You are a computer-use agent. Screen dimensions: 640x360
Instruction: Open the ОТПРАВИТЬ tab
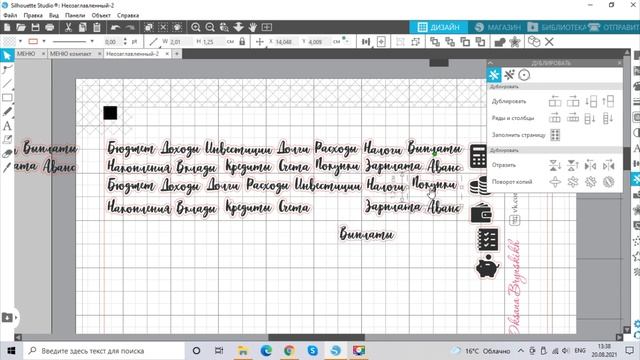pyautogui.click(x=614, y=27)
